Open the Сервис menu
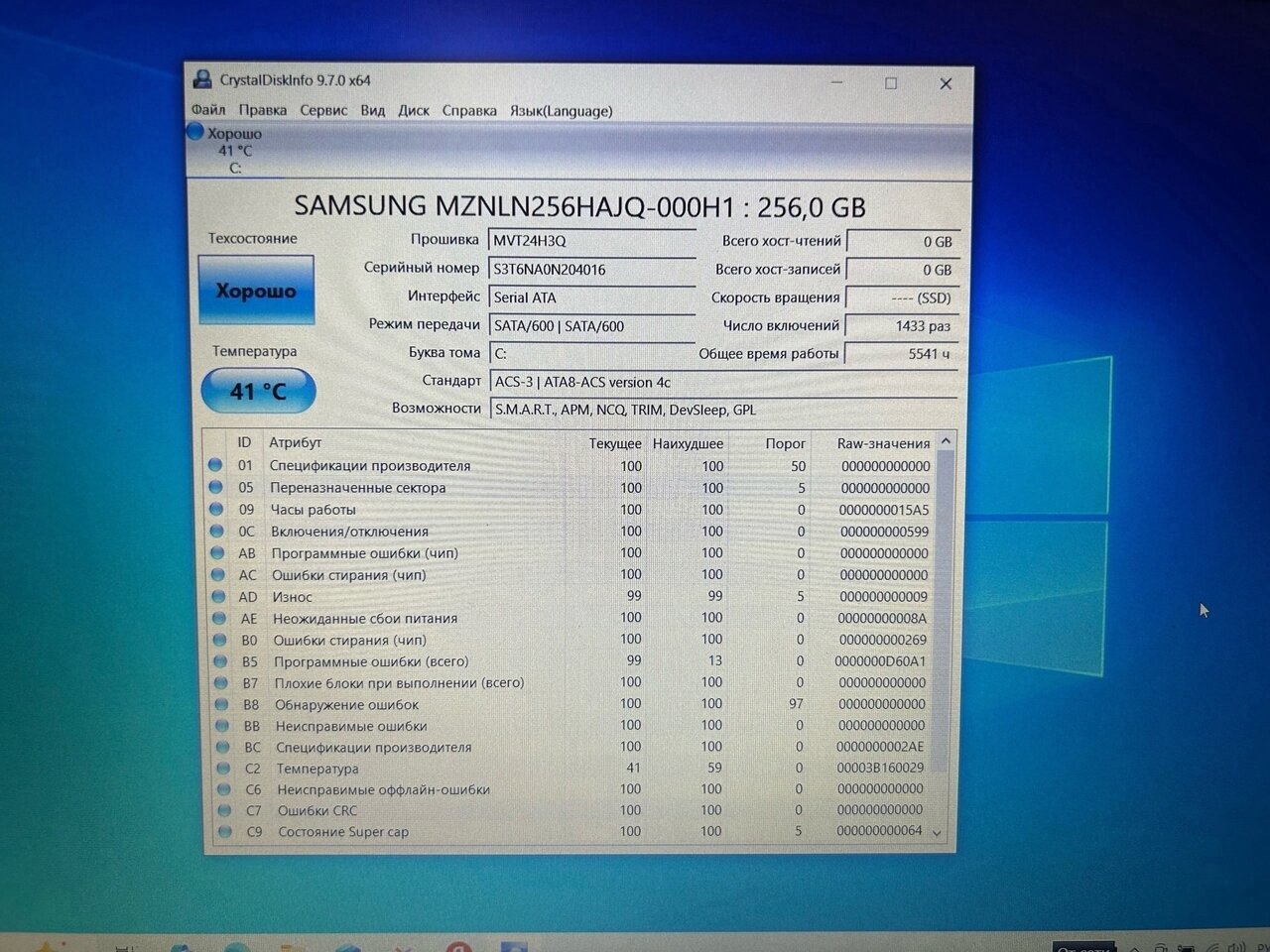1270x952 pixels. point(323,110)
